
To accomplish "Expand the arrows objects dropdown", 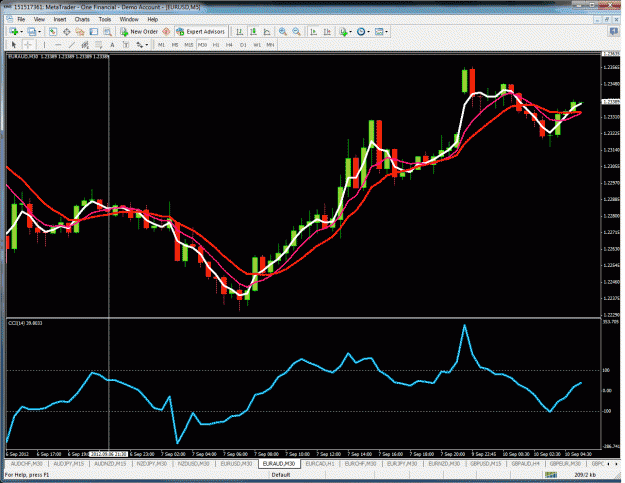I will point(147,45).
